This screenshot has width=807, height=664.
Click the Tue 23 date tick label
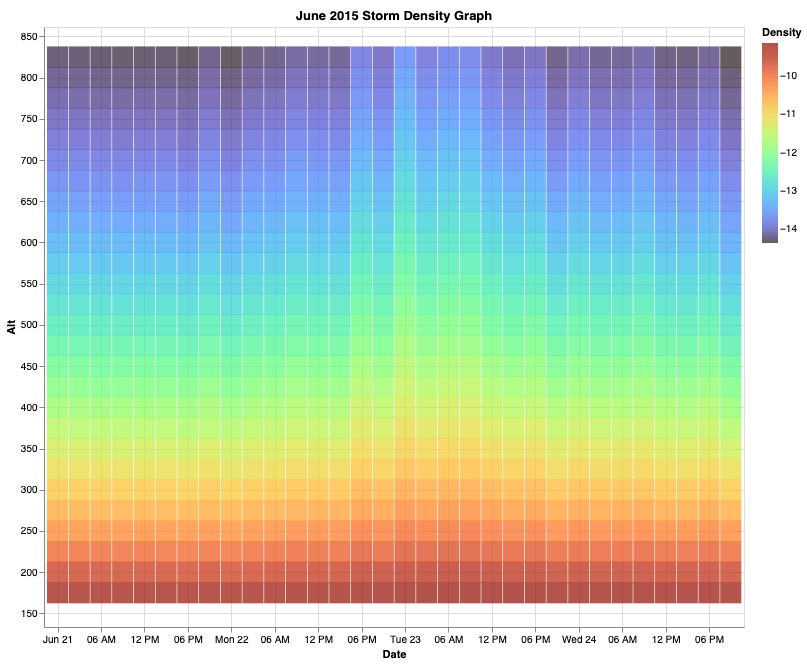coord(405,639)
